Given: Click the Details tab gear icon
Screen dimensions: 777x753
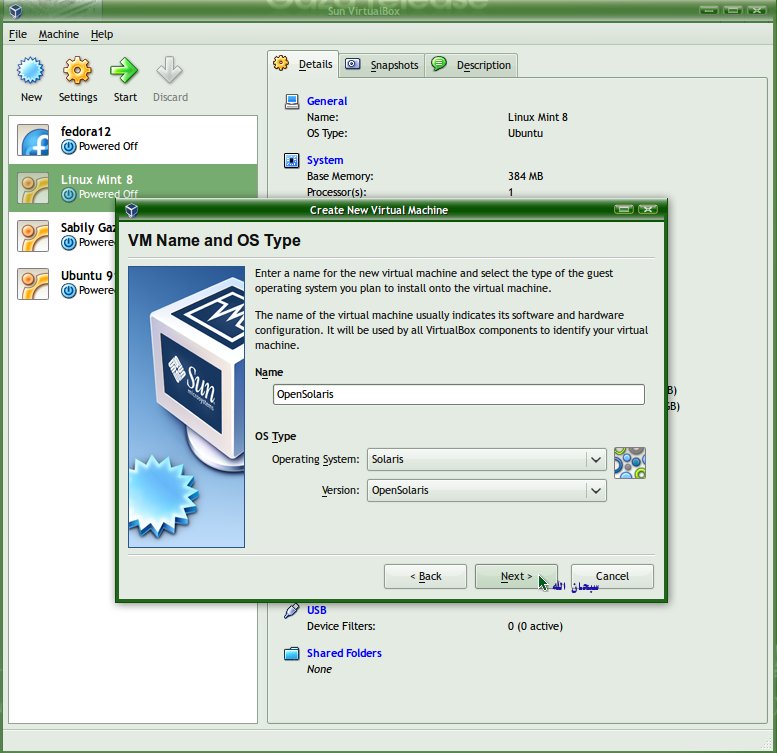Looking at the screenshot, I should coord(281,63).
